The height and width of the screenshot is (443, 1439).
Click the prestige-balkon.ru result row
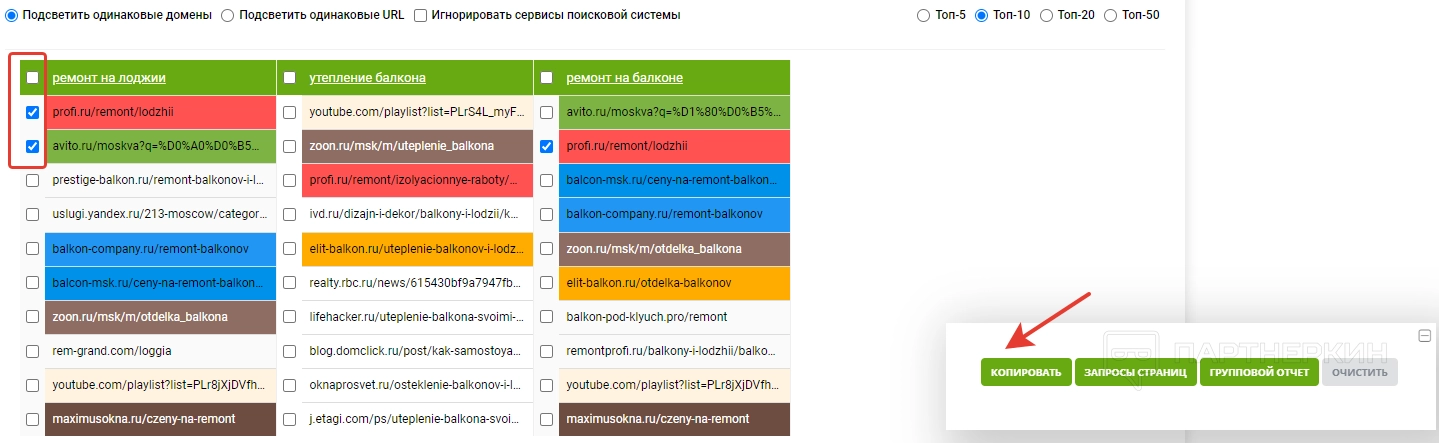tap(158, 180)
